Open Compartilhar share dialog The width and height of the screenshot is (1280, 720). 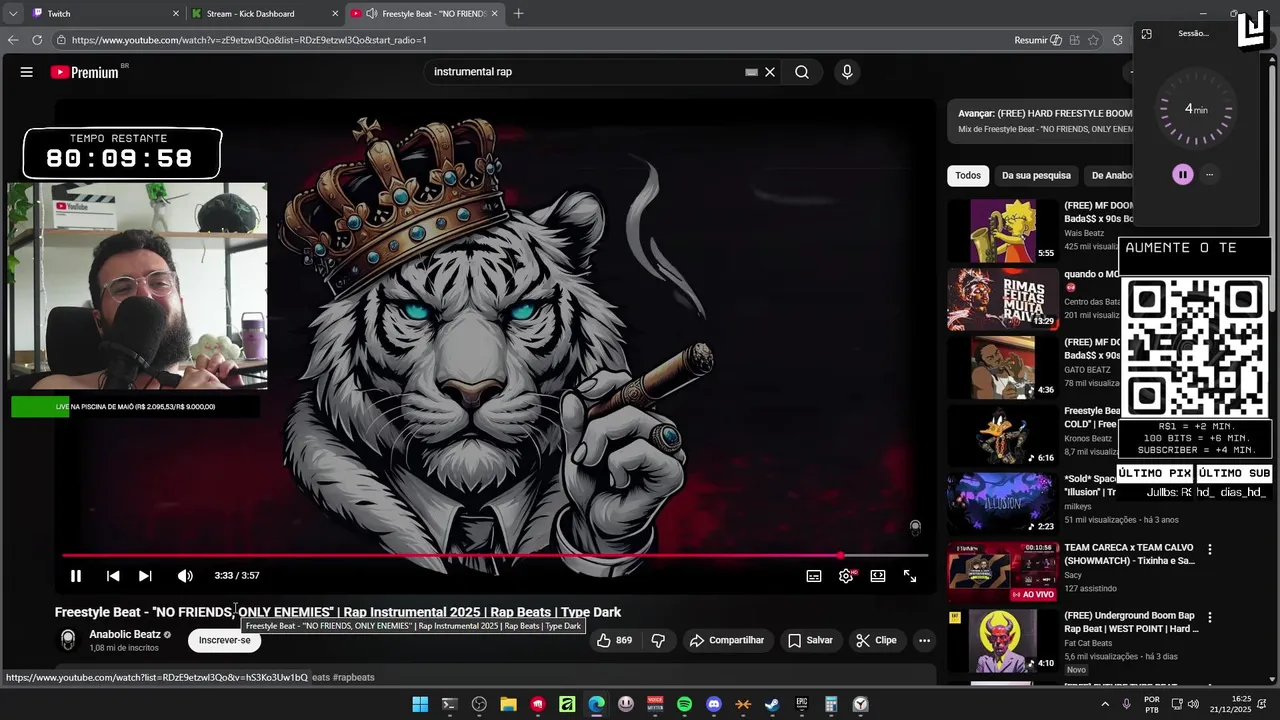(727, 640)
